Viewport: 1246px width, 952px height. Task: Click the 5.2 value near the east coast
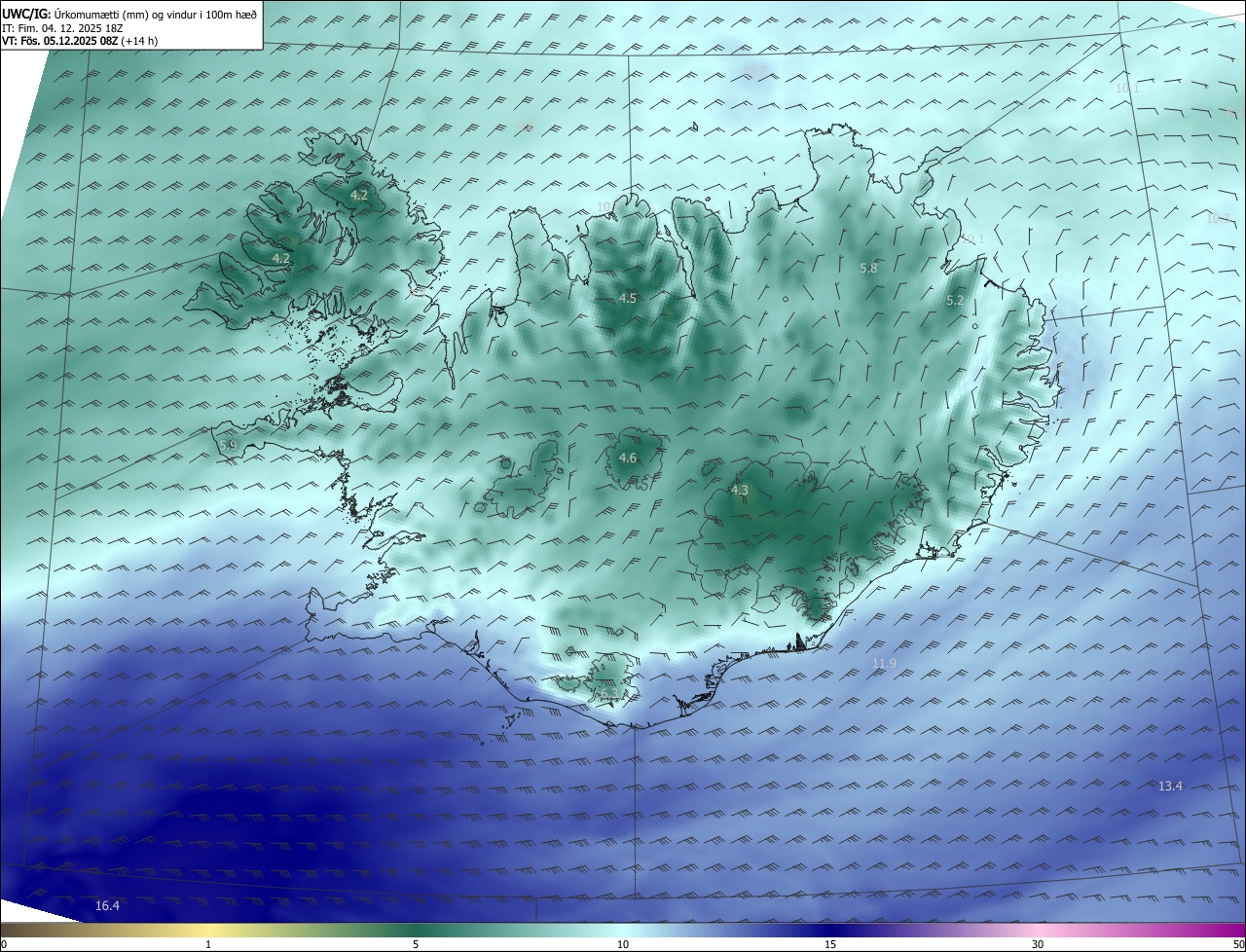955,301
